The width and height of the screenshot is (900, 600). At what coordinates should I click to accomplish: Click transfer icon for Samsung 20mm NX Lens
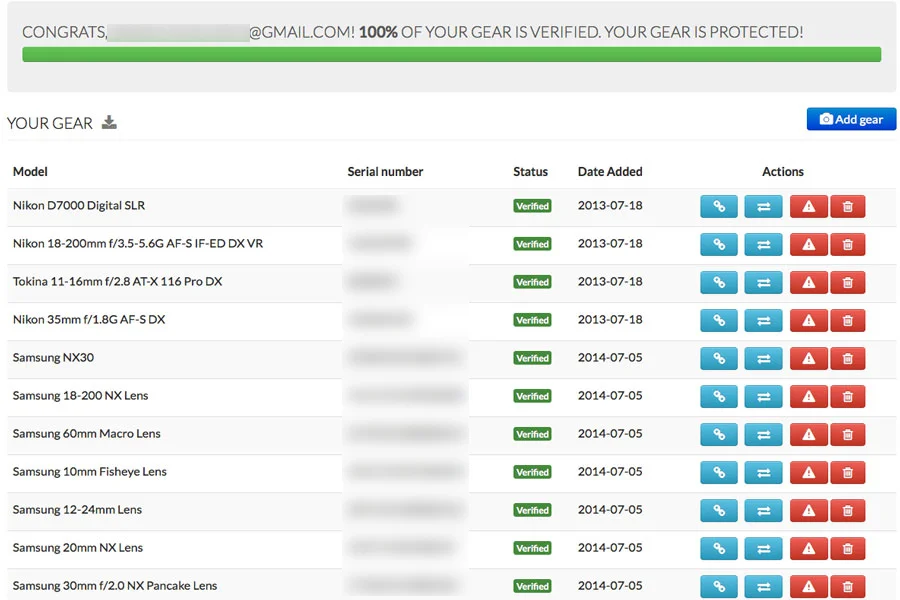tap(763, 548)
